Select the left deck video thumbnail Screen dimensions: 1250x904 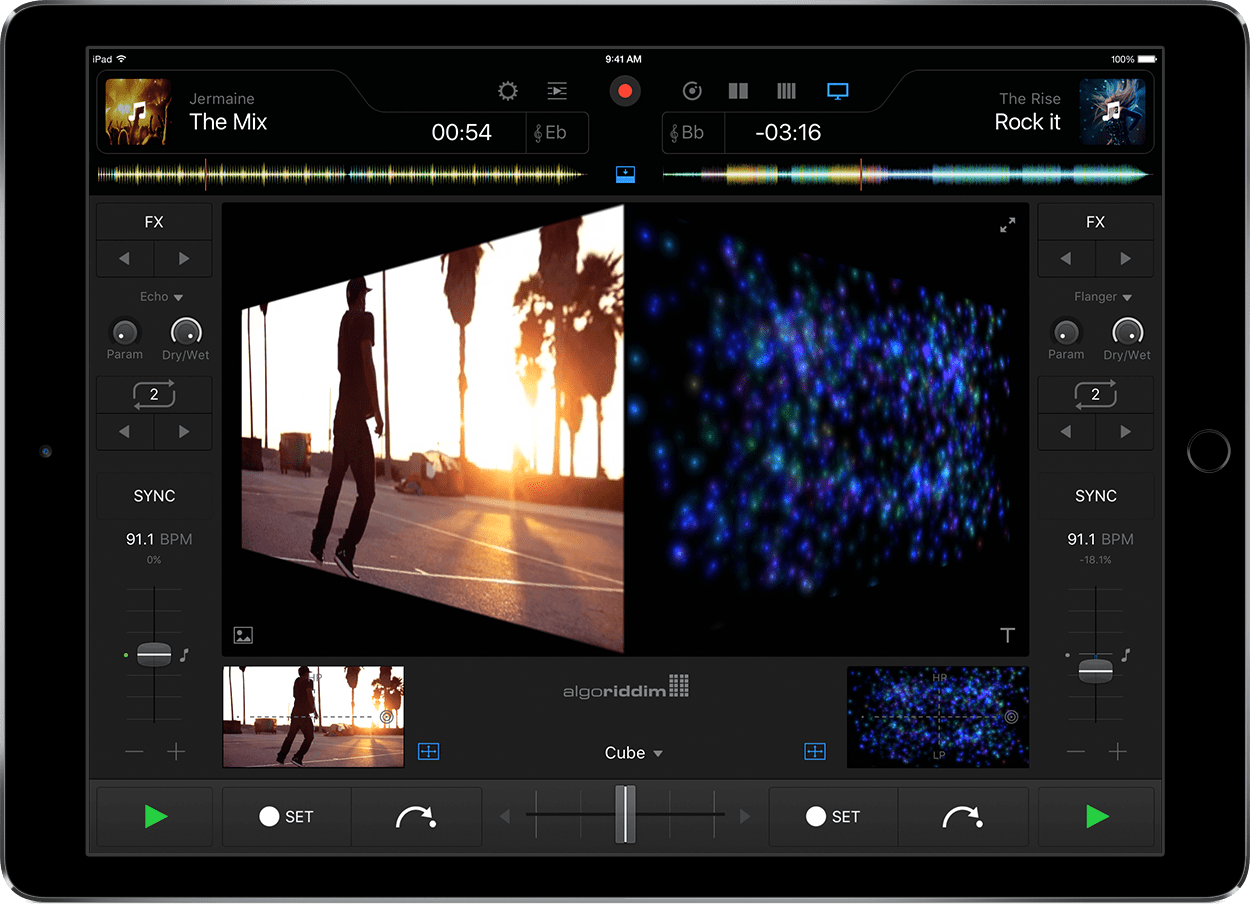pyautogui.click(x=313, y=716)
